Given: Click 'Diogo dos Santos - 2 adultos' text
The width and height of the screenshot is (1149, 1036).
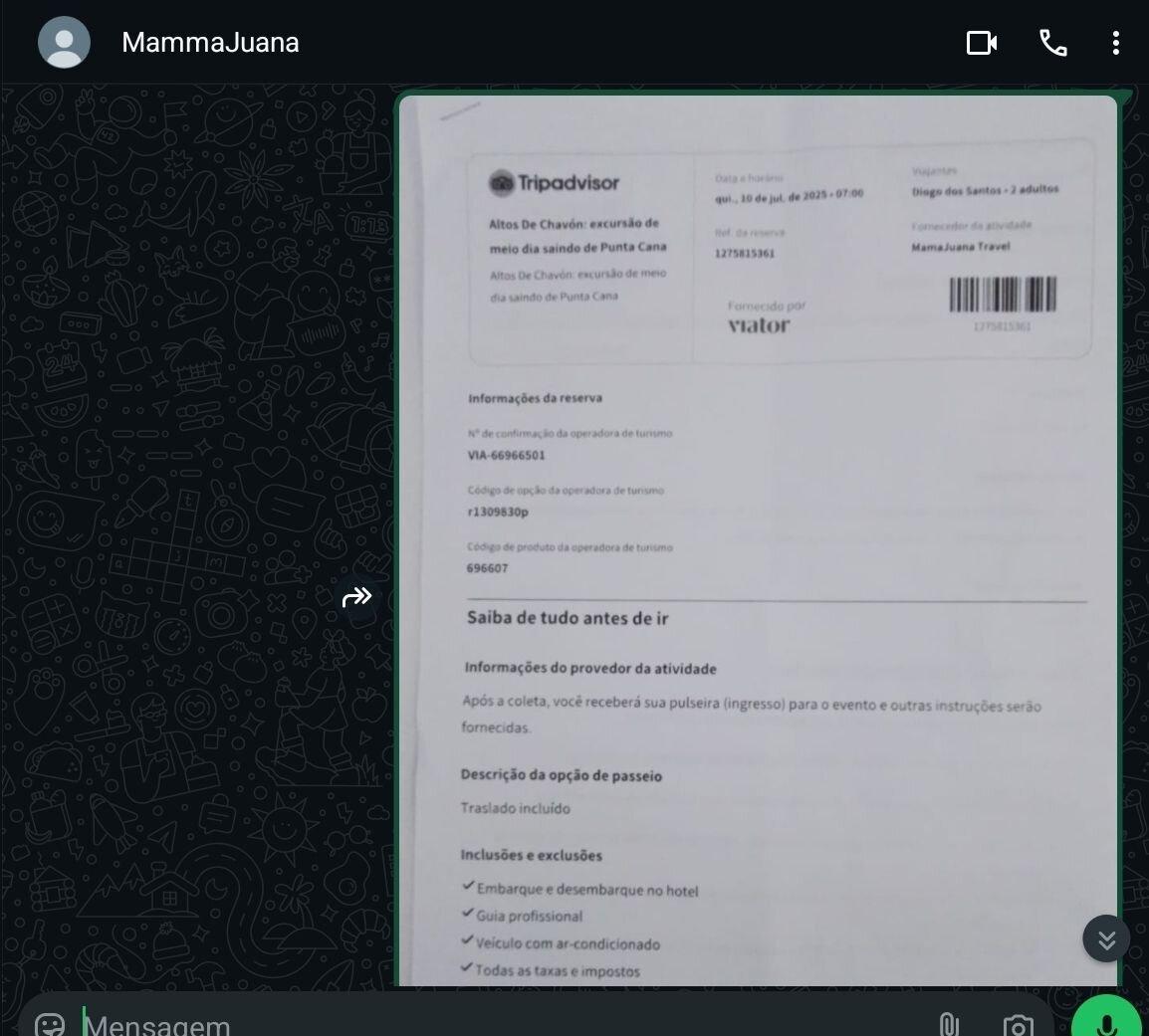Looking at the screenshot, I should pyautogui.click(x=985, y=190).
